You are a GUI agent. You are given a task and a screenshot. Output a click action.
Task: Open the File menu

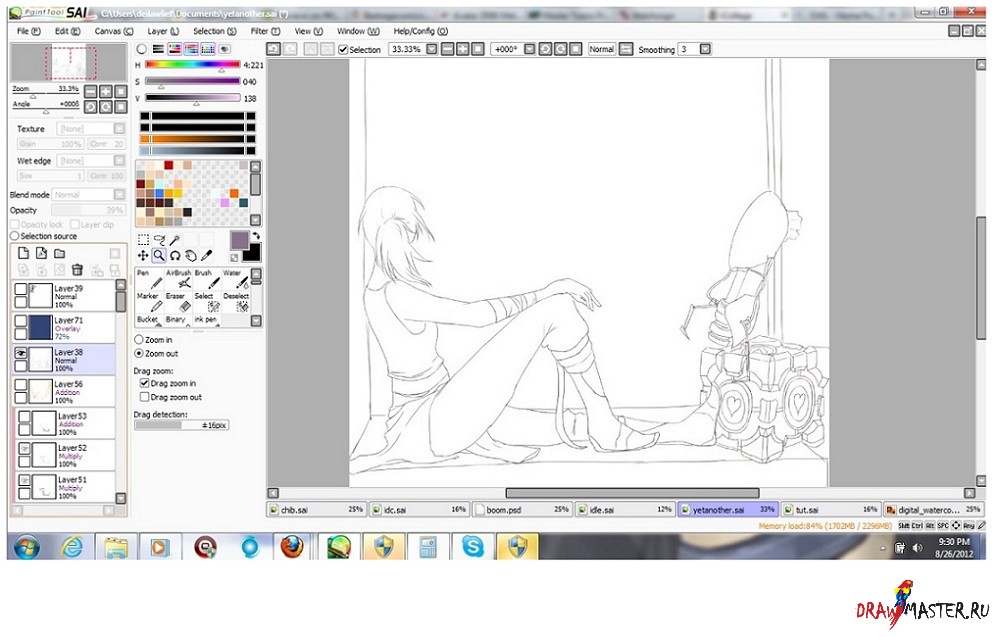pos(28,31)
